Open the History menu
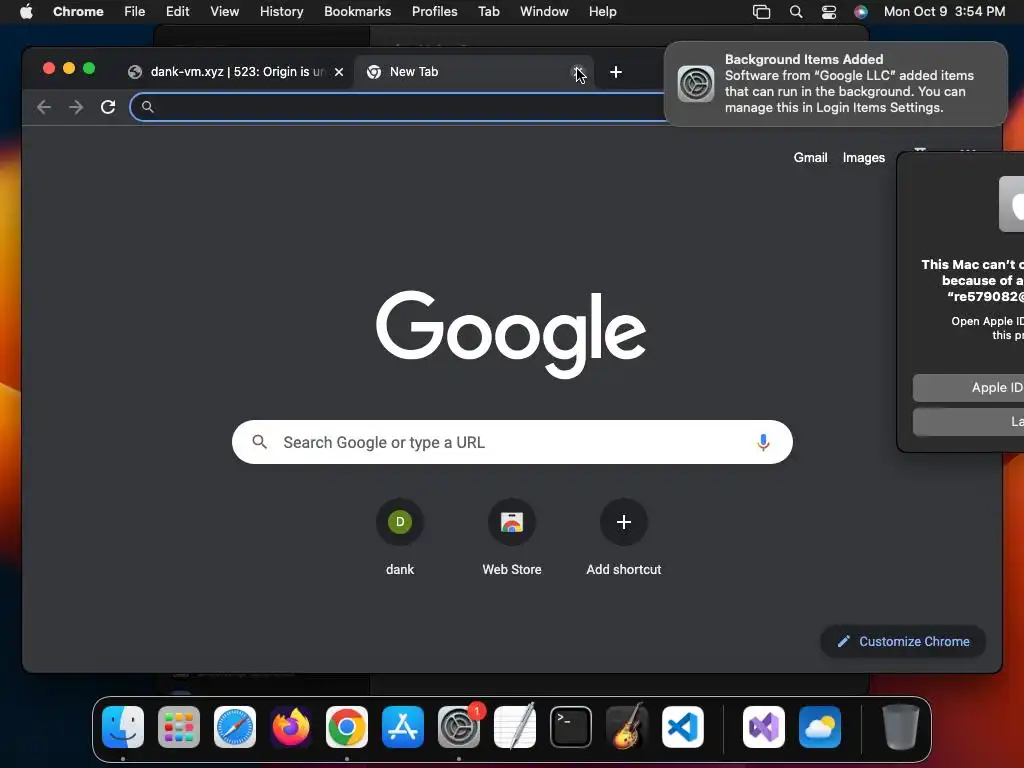The image size is (1024, 768). [x=281, y=12]
